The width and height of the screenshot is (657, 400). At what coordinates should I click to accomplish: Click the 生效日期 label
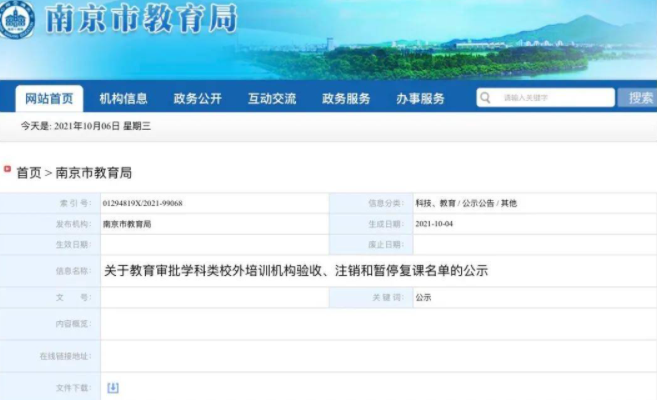point(73,245)
